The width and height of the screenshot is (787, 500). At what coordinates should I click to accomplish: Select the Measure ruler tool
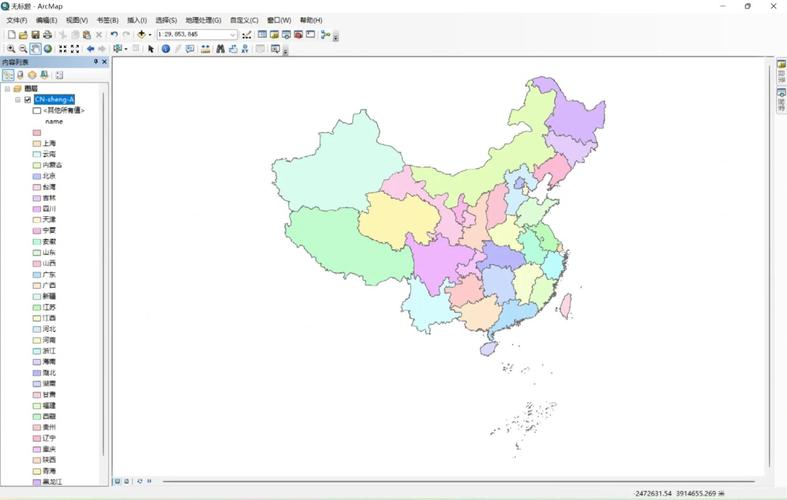click(x=205, y=49)
